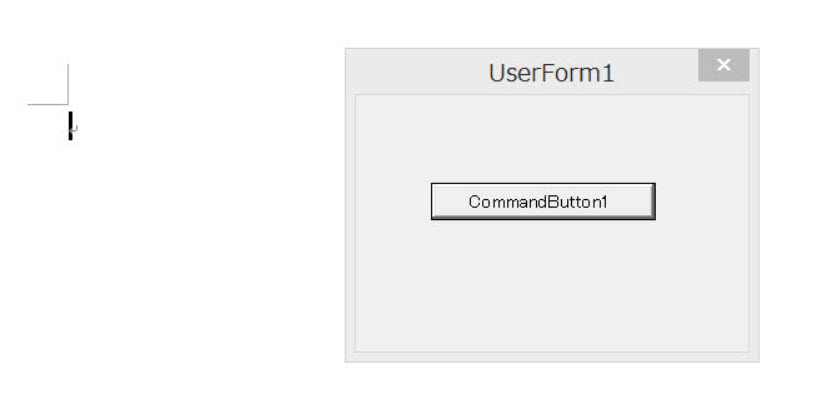The image size is (822, 404).
Task: Click white area below the UserForm1 dialog
Action: 551,383
